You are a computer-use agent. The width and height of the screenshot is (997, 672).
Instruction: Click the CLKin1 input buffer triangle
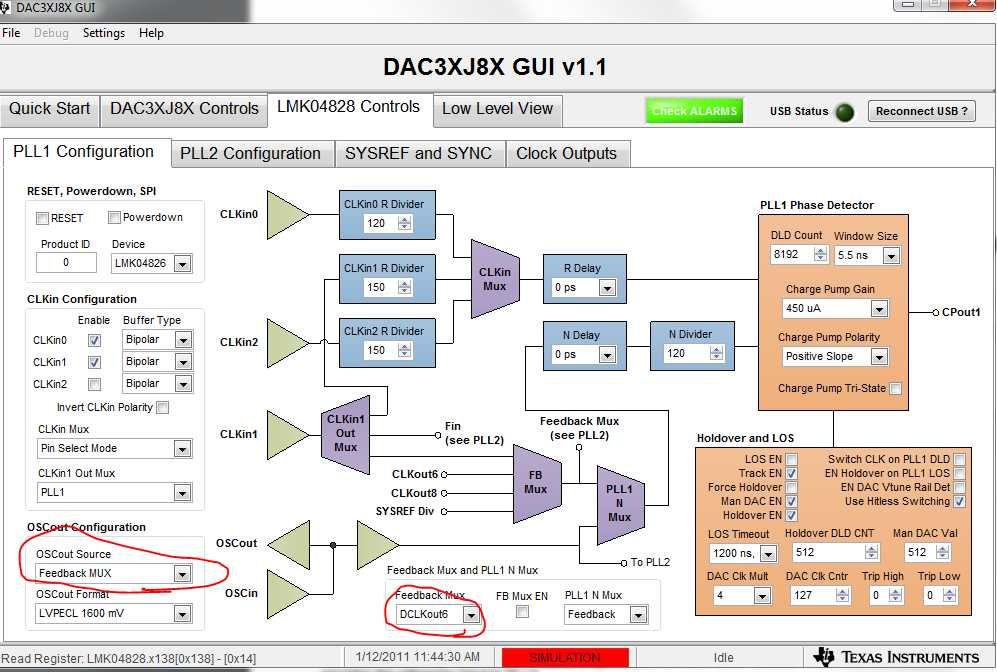point(287,435)
